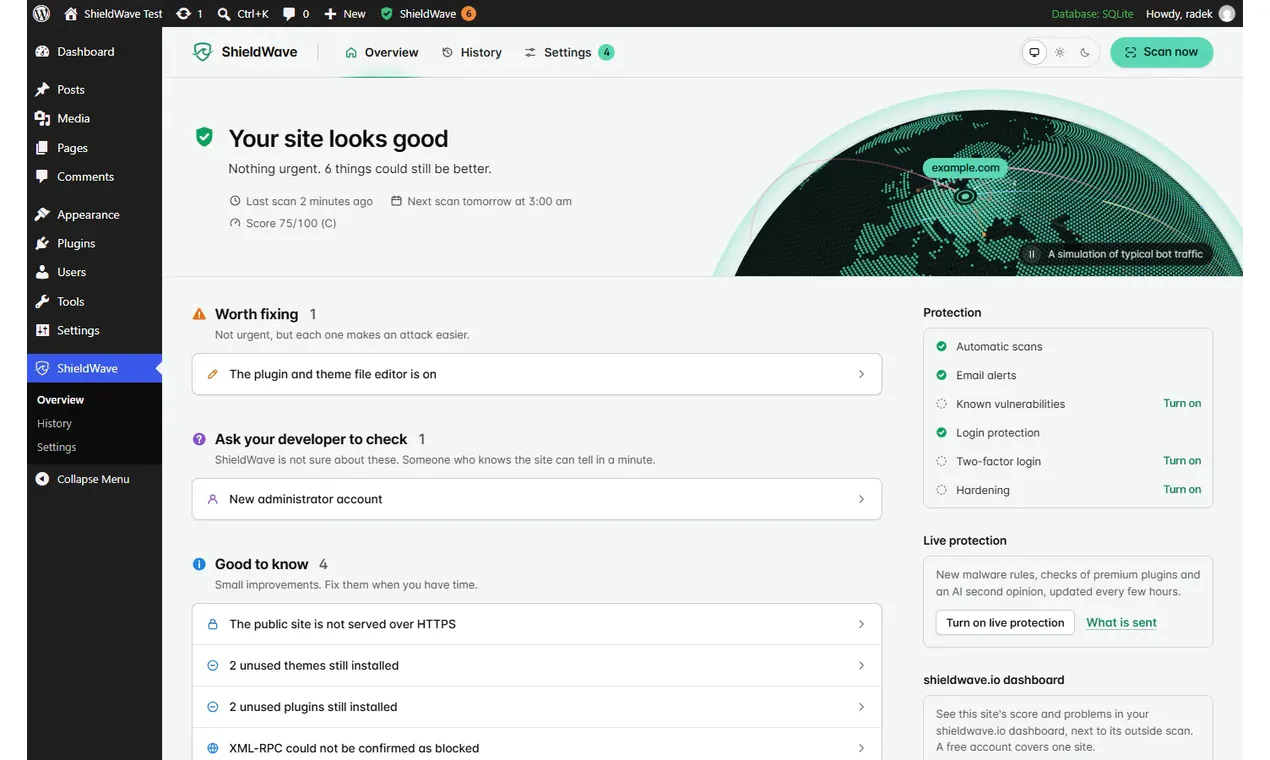Switch to the Overview tab
Viewport: 1270px width, 760px height.
[x=381, y=52]
